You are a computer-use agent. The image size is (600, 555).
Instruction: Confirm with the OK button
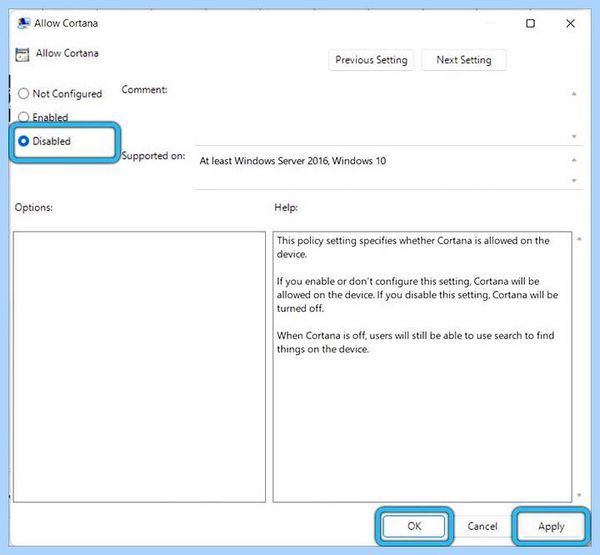[414, 526]
